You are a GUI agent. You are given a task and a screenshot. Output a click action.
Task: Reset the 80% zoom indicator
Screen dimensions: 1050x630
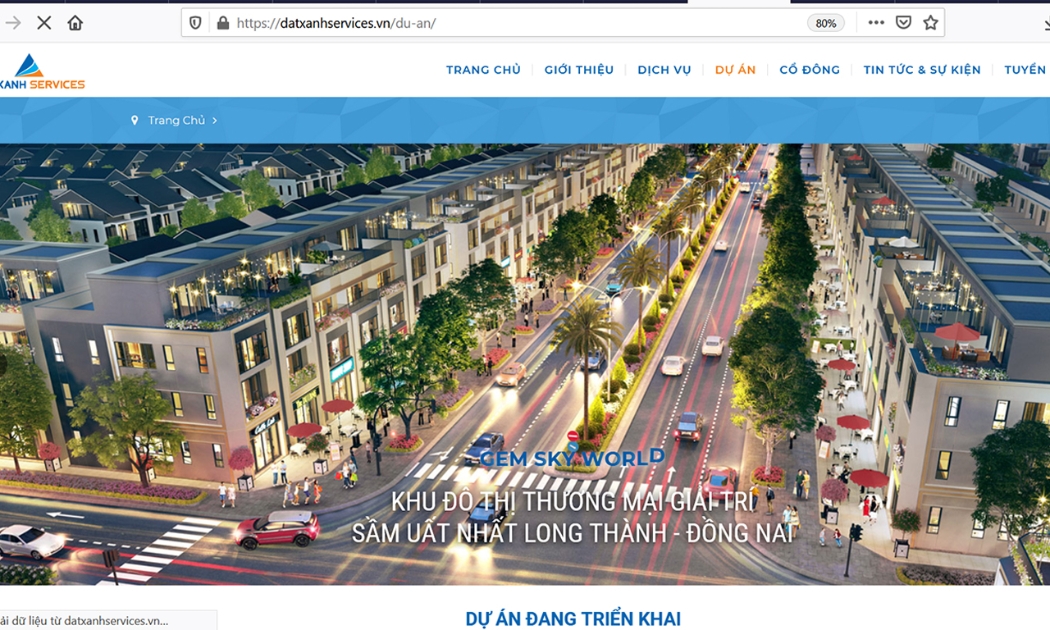pyautogui.click(x=826, y=23)
